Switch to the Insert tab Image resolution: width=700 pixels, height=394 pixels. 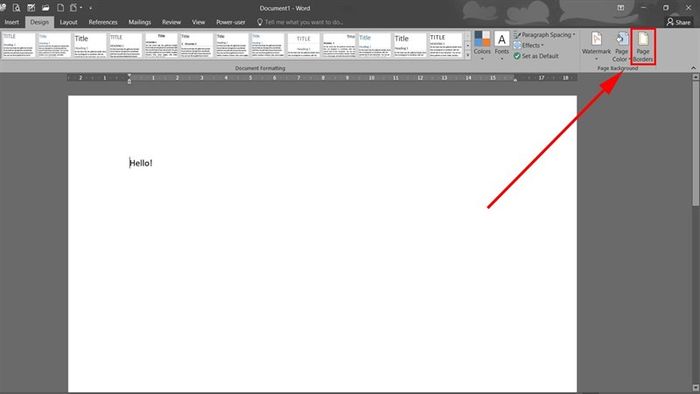12,22
